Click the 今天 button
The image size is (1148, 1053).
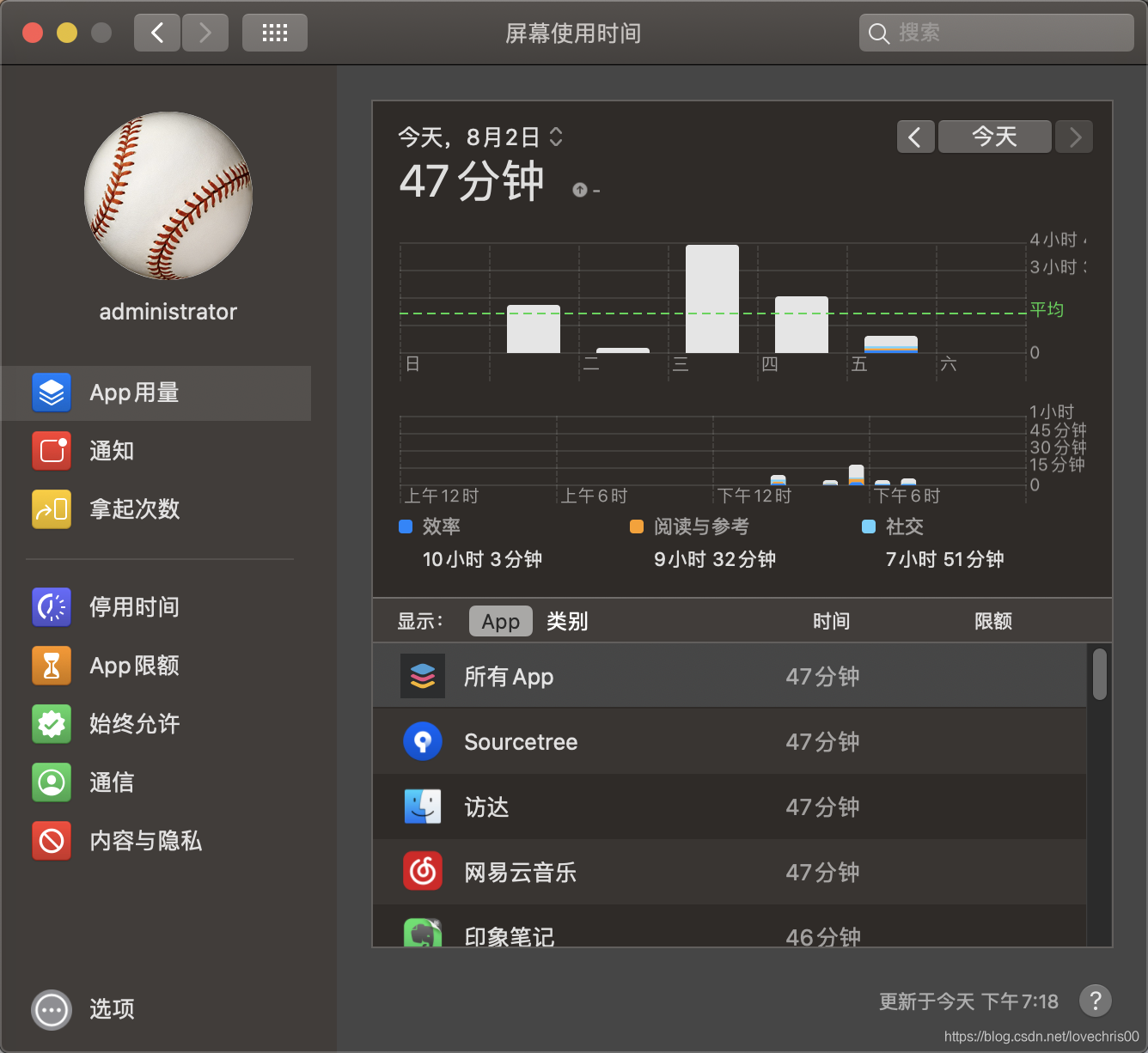pyautogui.click(x=995, y=137)
